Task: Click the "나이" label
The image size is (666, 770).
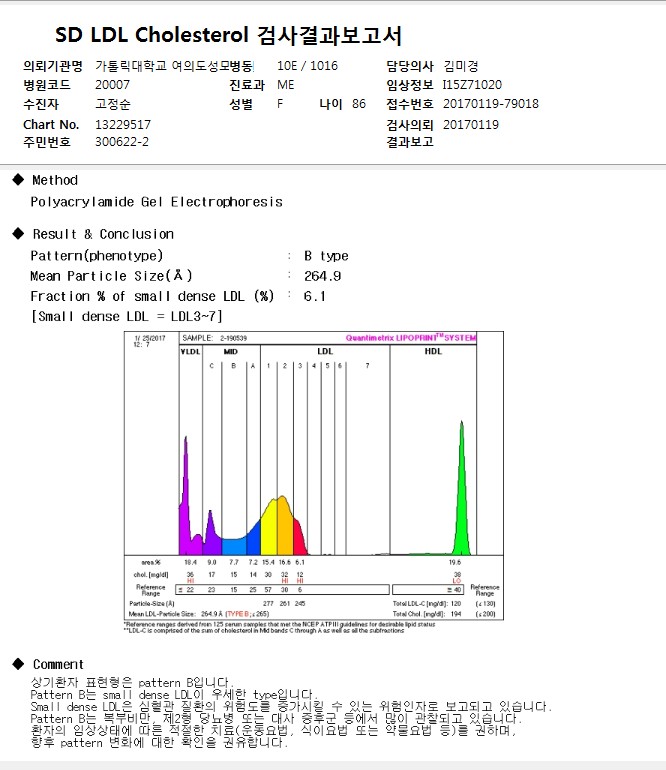Action: tap(331, 104)
